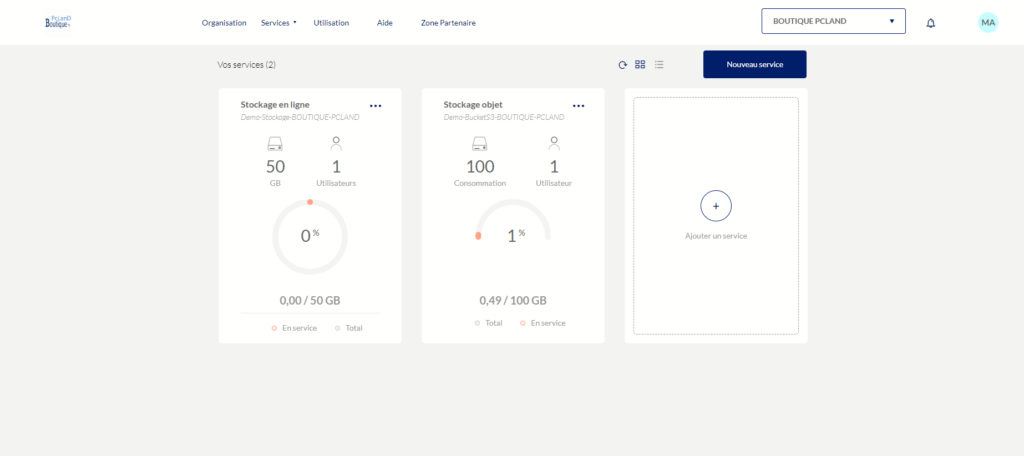Image resolution: width=1024 pixels, height=456 pixels.
Task: Click the plus circle to add service
Action: (x=716, y=205)
